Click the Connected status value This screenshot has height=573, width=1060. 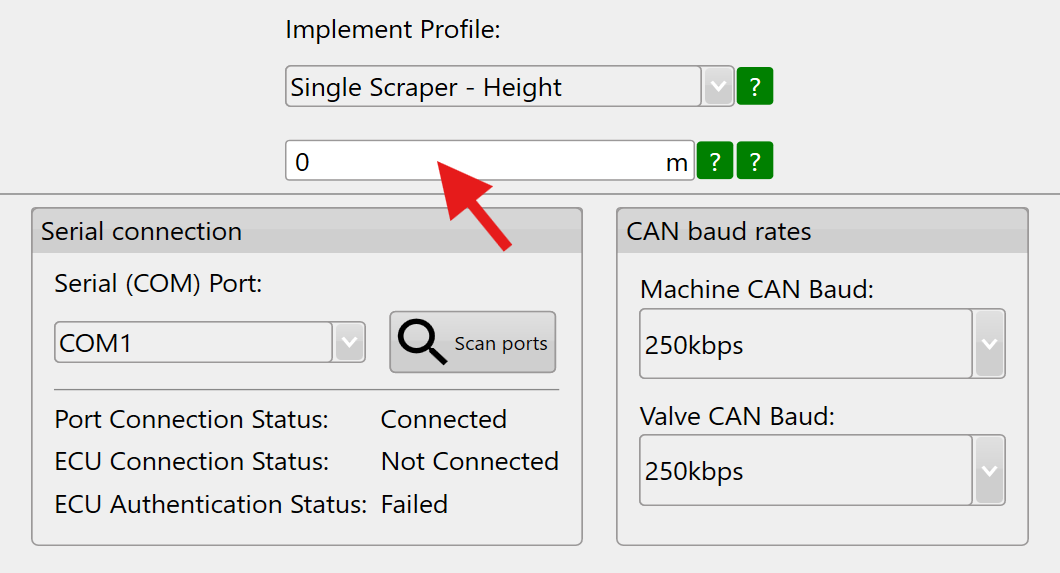coord(443,420)
